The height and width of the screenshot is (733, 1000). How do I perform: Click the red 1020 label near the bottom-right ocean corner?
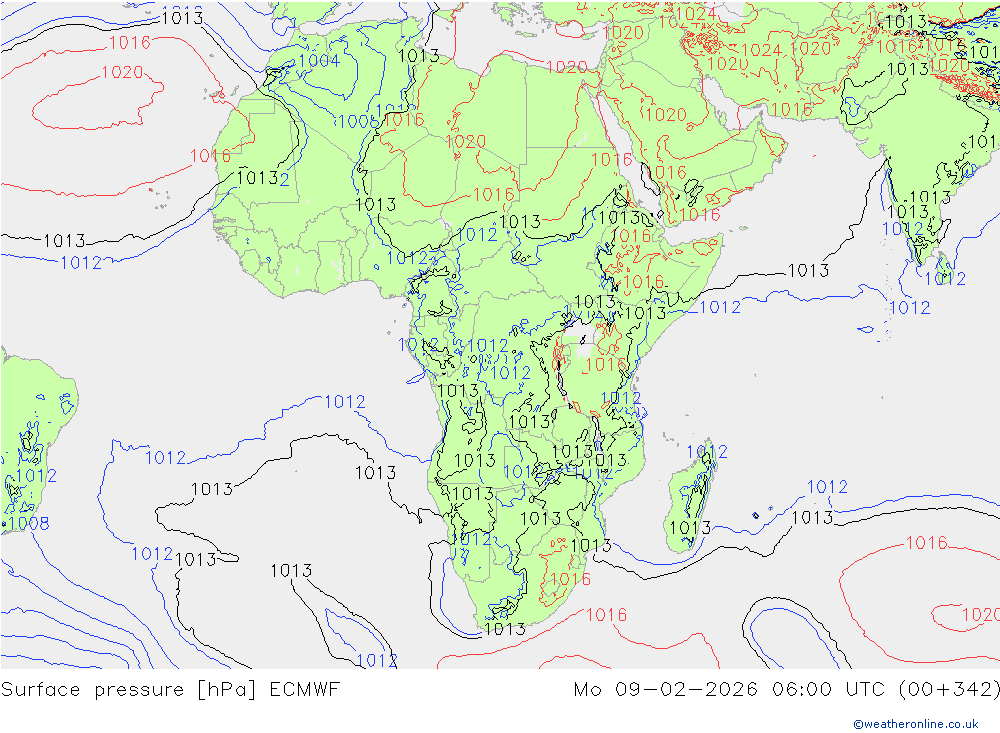(980, 614)
